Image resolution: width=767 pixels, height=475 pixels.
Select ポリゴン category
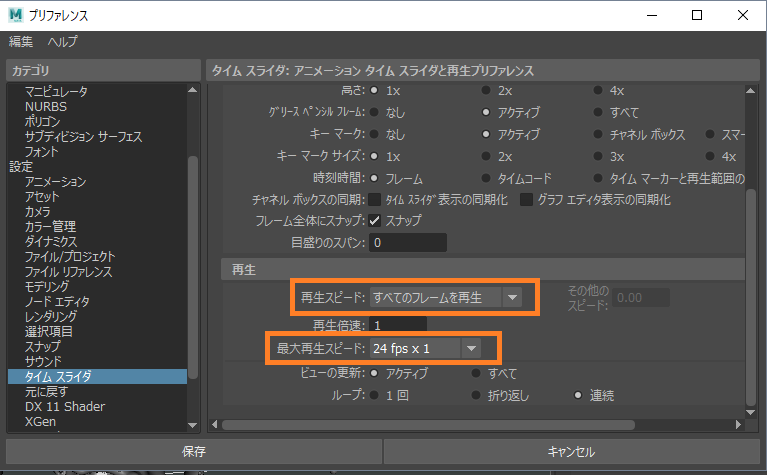pos(43,121)
